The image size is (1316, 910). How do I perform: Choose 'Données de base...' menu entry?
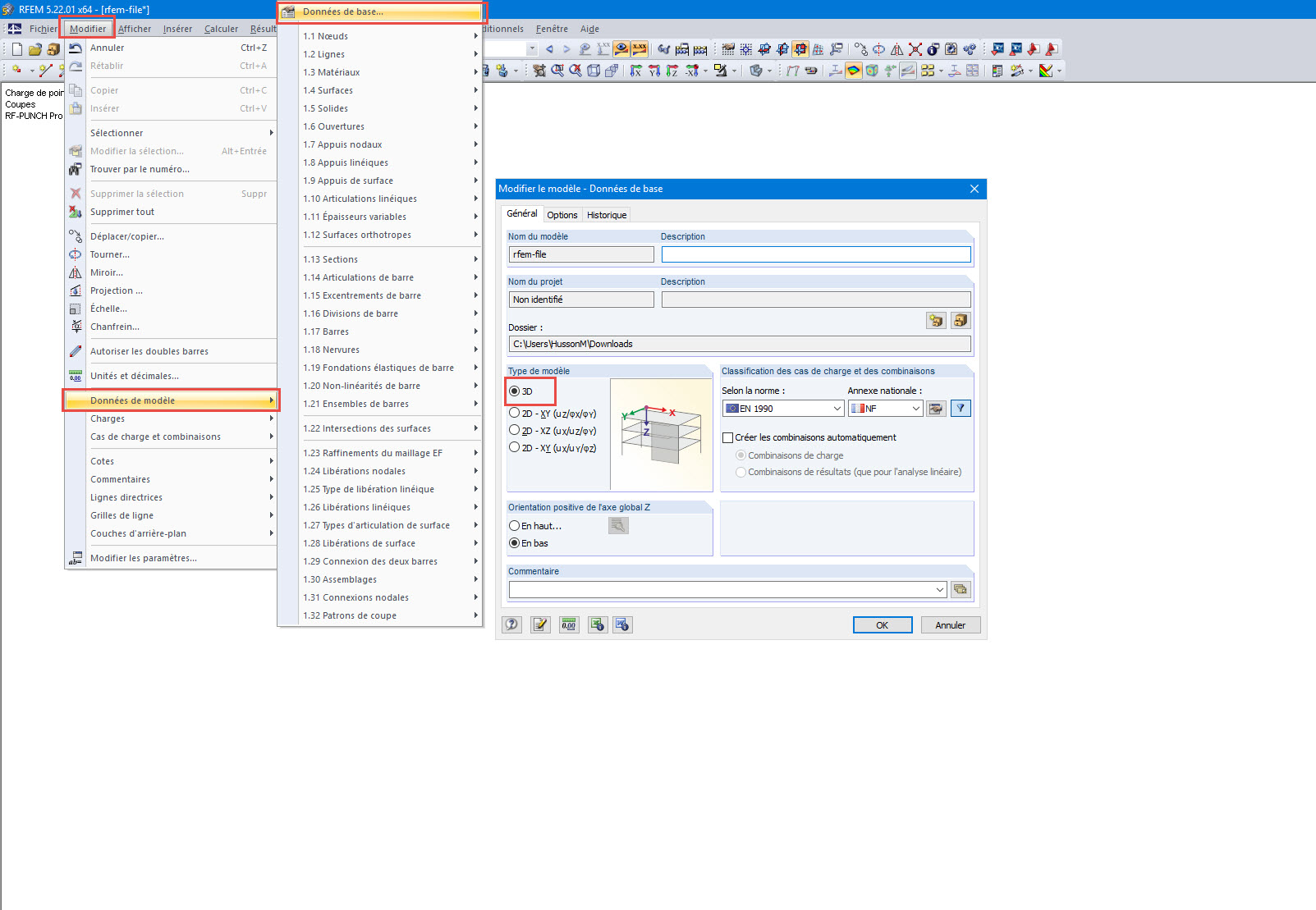(382, 11)
